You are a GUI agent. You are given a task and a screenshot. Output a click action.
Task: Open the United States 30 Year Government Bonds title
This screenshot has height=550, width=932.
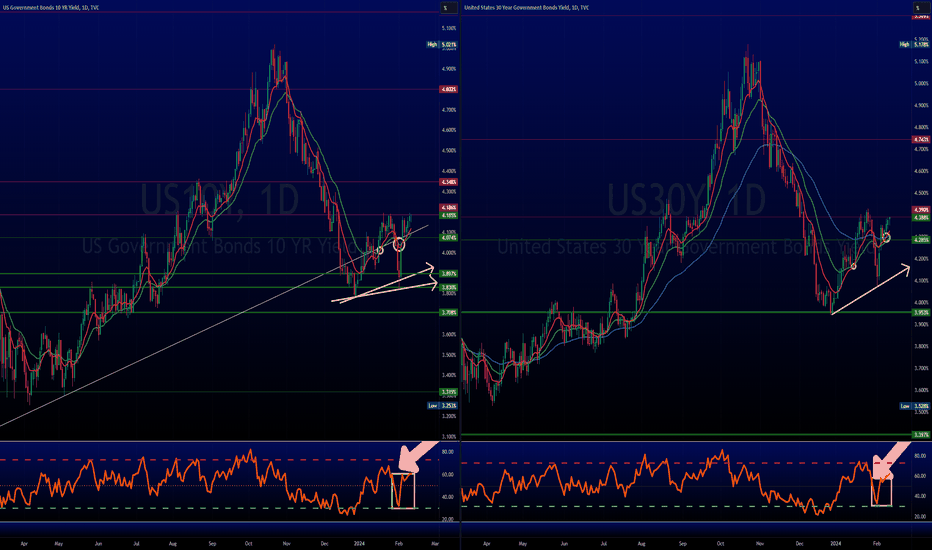(526, 8)
